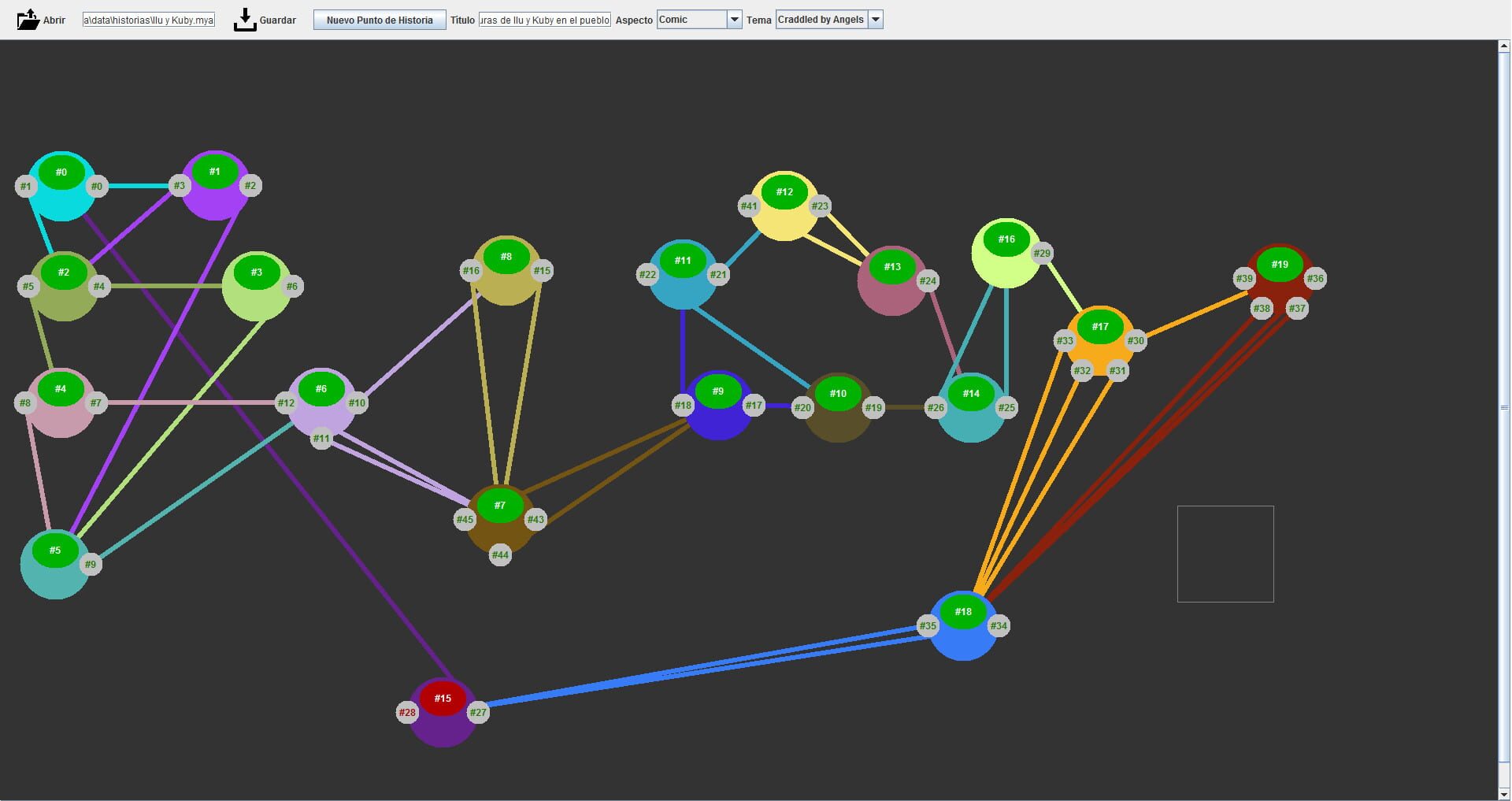Click the Título text field
The image size is (1512, 801).
point(543,19)
